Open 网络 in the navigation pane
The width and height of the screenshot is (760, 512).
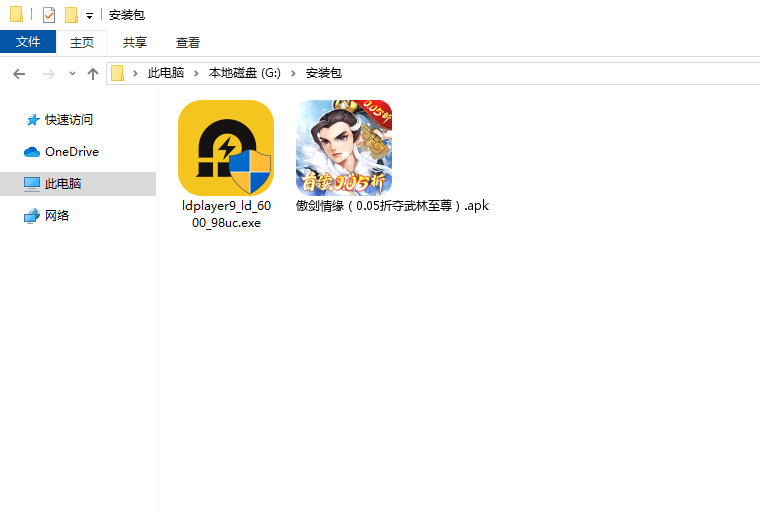click(57, 215)
